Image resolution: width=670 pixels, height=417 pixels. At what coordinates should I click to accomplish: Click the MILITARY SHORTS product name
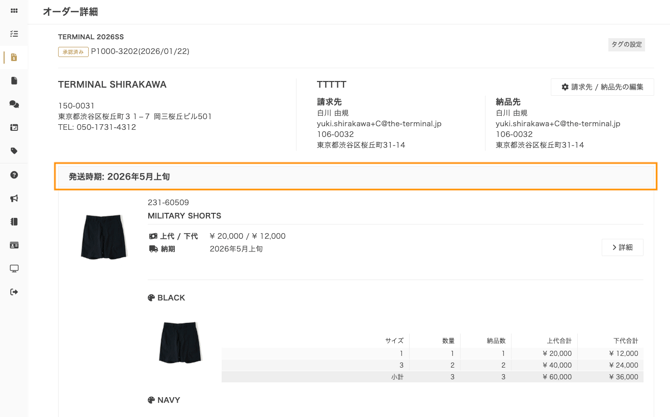(x=184, y=216)
